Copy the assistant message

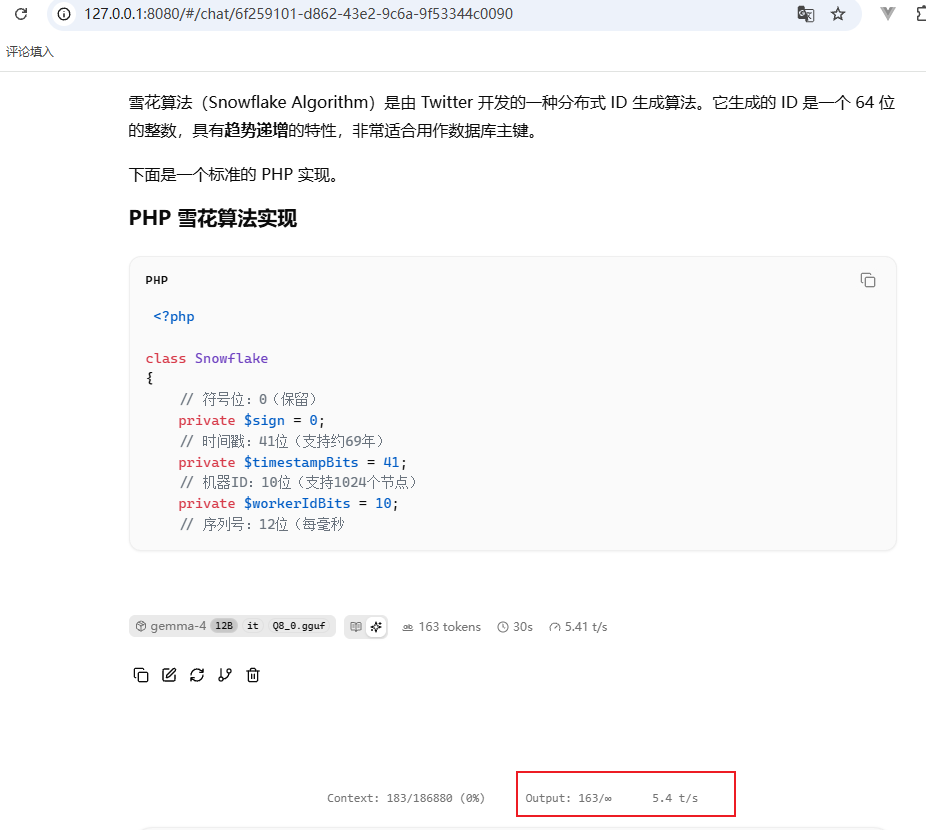coord(141,675)
